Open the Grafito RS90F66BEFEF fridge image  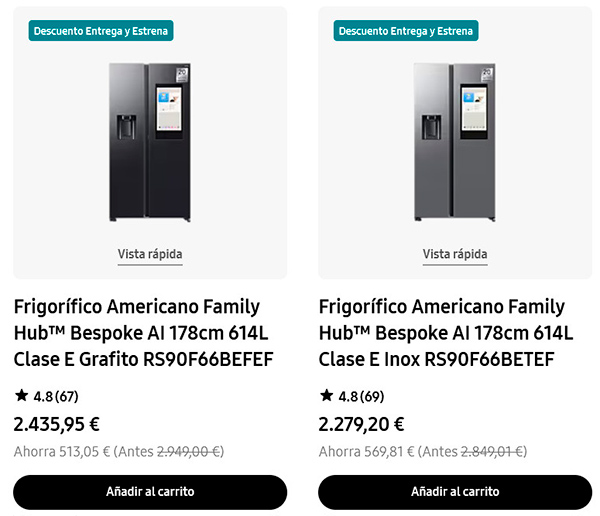pyautogui.click(x=150, y=142)
